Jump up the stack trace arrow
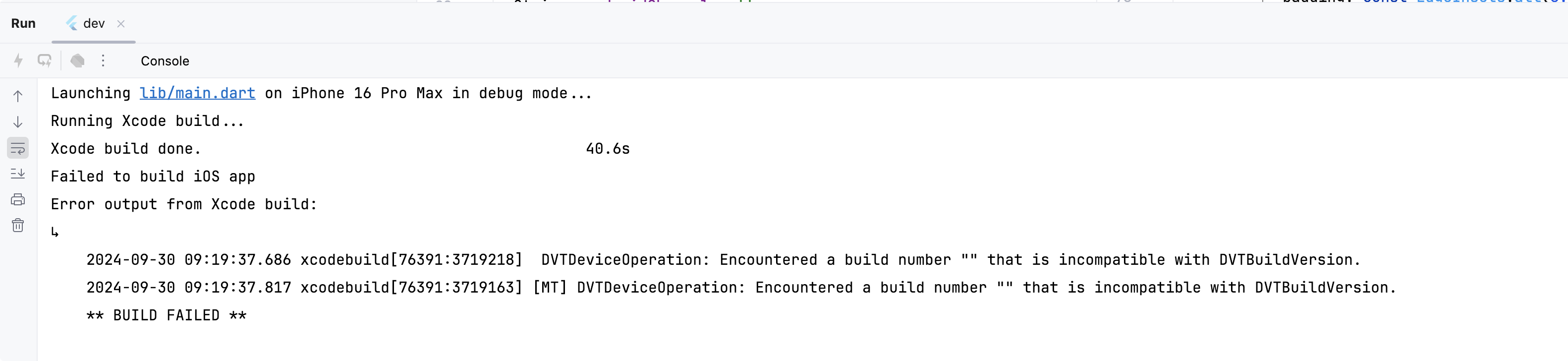Screen dimensions: 1568x361 point(18,96)
